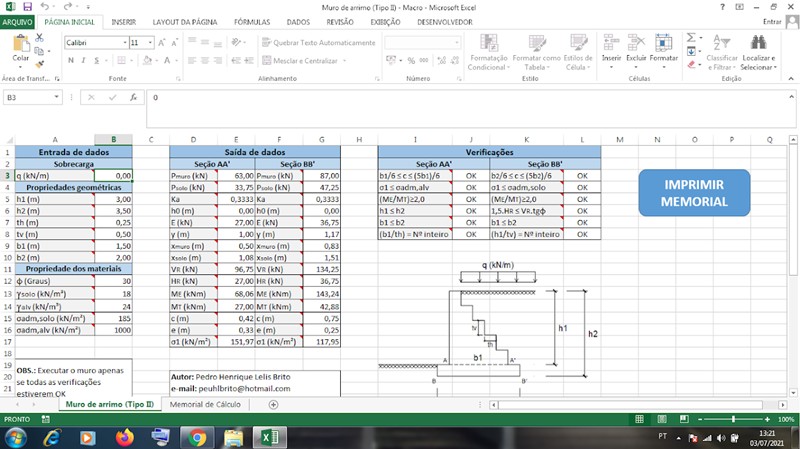The height and width of the screenshot is (449, 800).
Task: Click the Name Box showing B3
Action: [28, 97]
